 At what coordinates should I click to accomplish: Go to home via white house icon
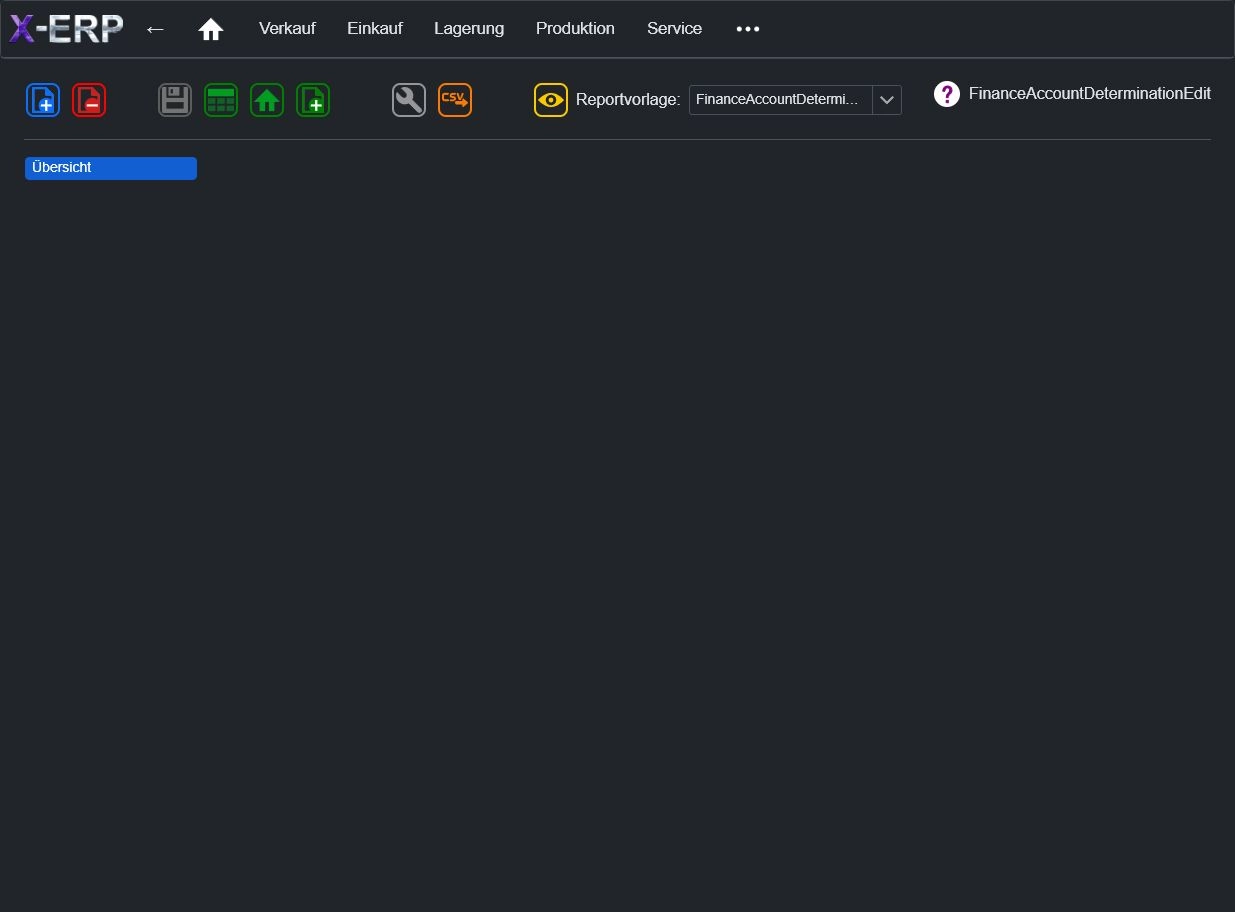click(x=211, y=30)
